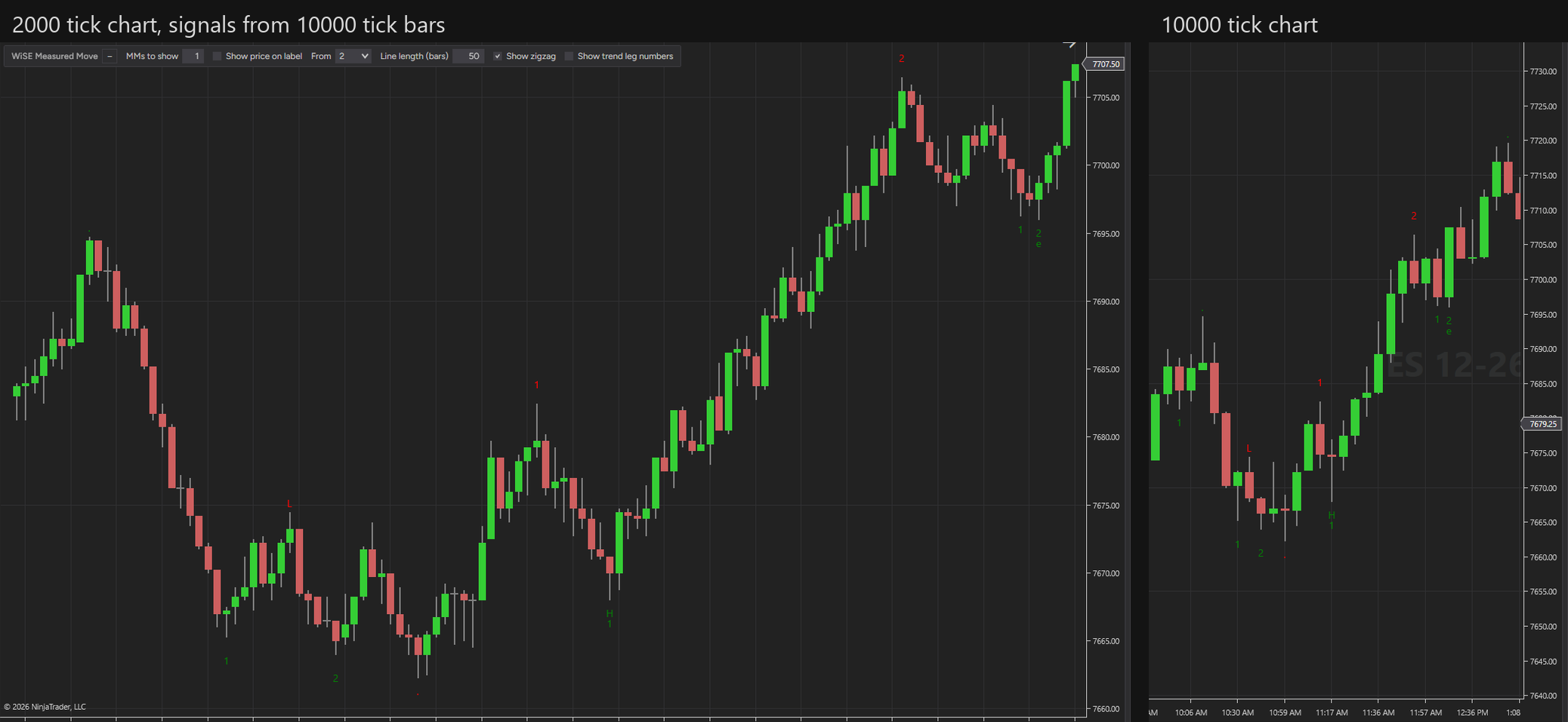Click the 7710.00 label on the 10000 tick chart axis
1568x722 pixels.
click(x=1543, y=210)
